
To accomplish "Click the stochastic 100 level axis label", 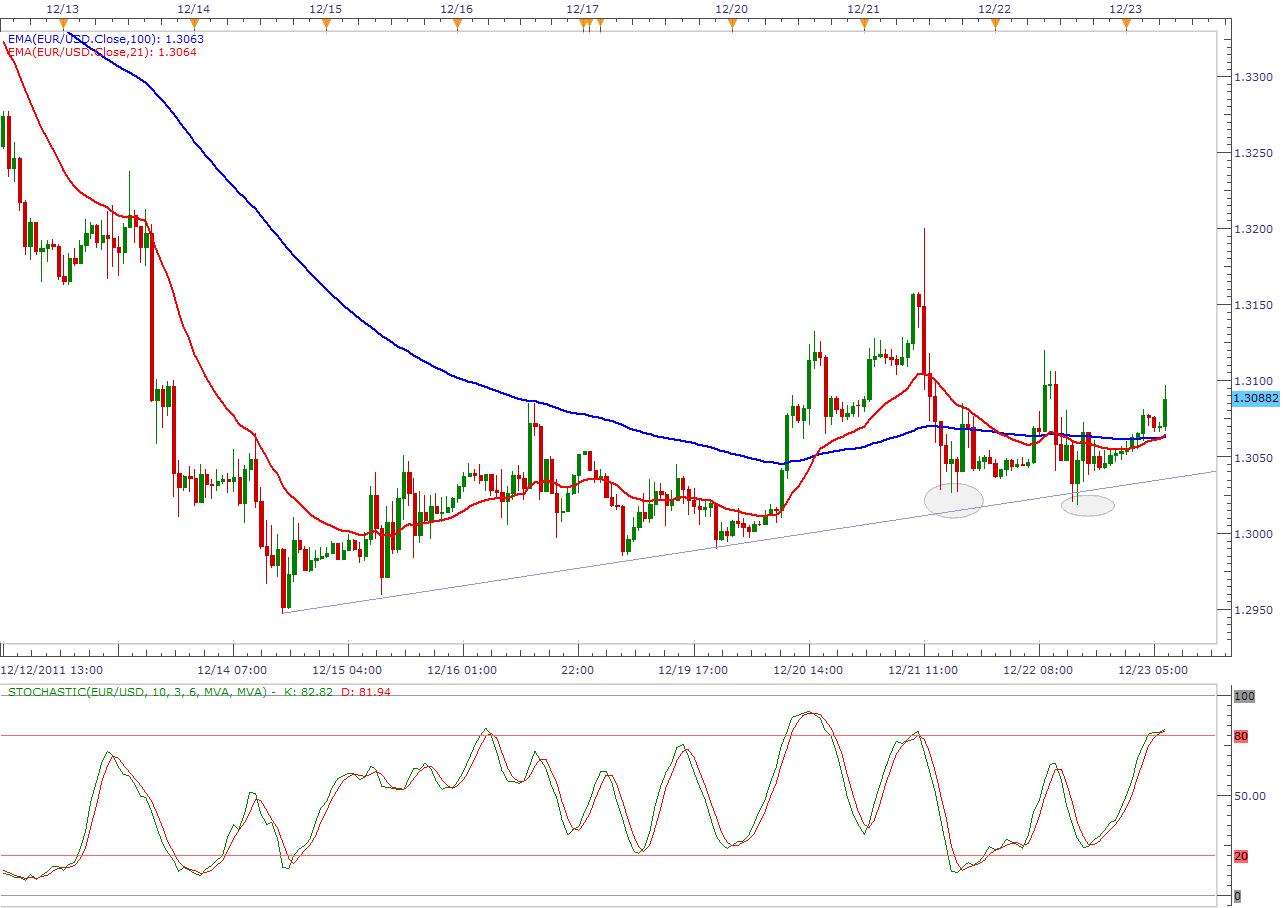I will (1243, 695).
